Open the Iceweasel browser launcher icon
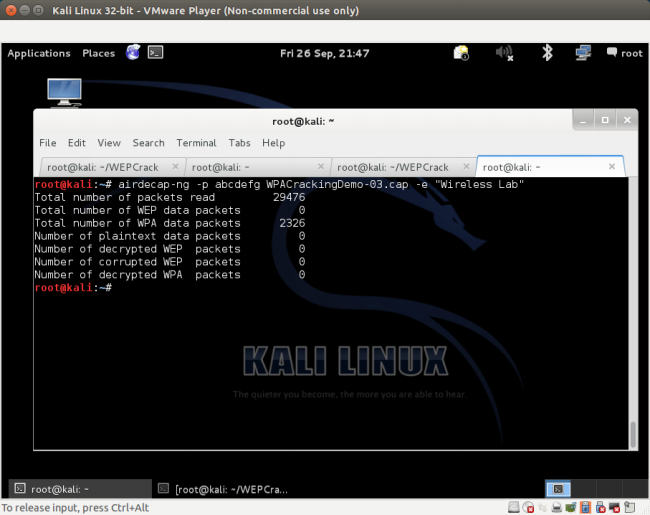650x515 pixels. [x=133, y=53]
